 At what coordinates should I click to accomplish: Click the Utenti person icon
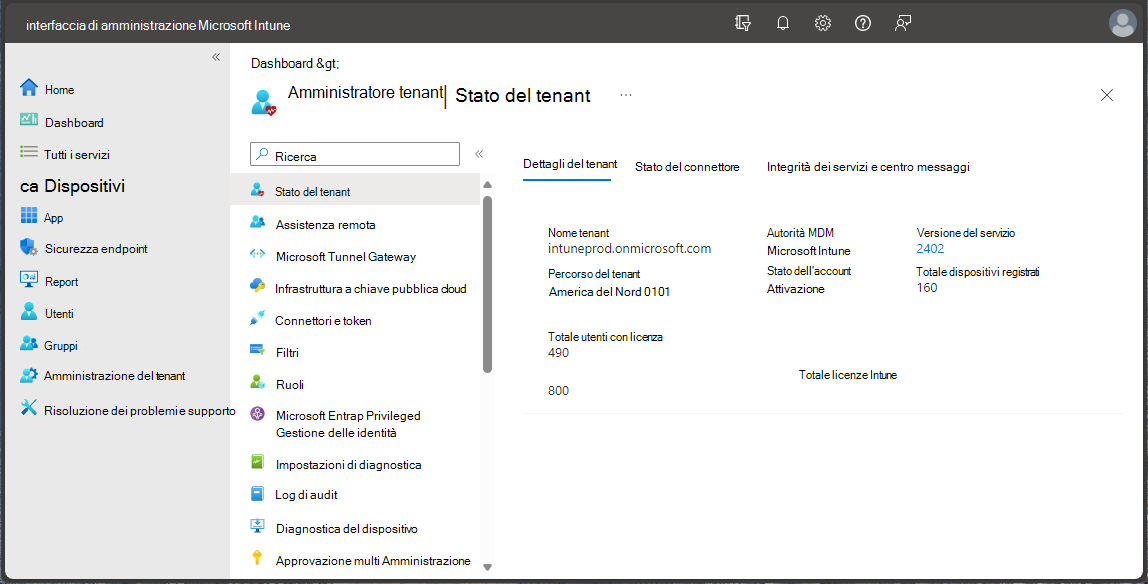tap(29, 312)
